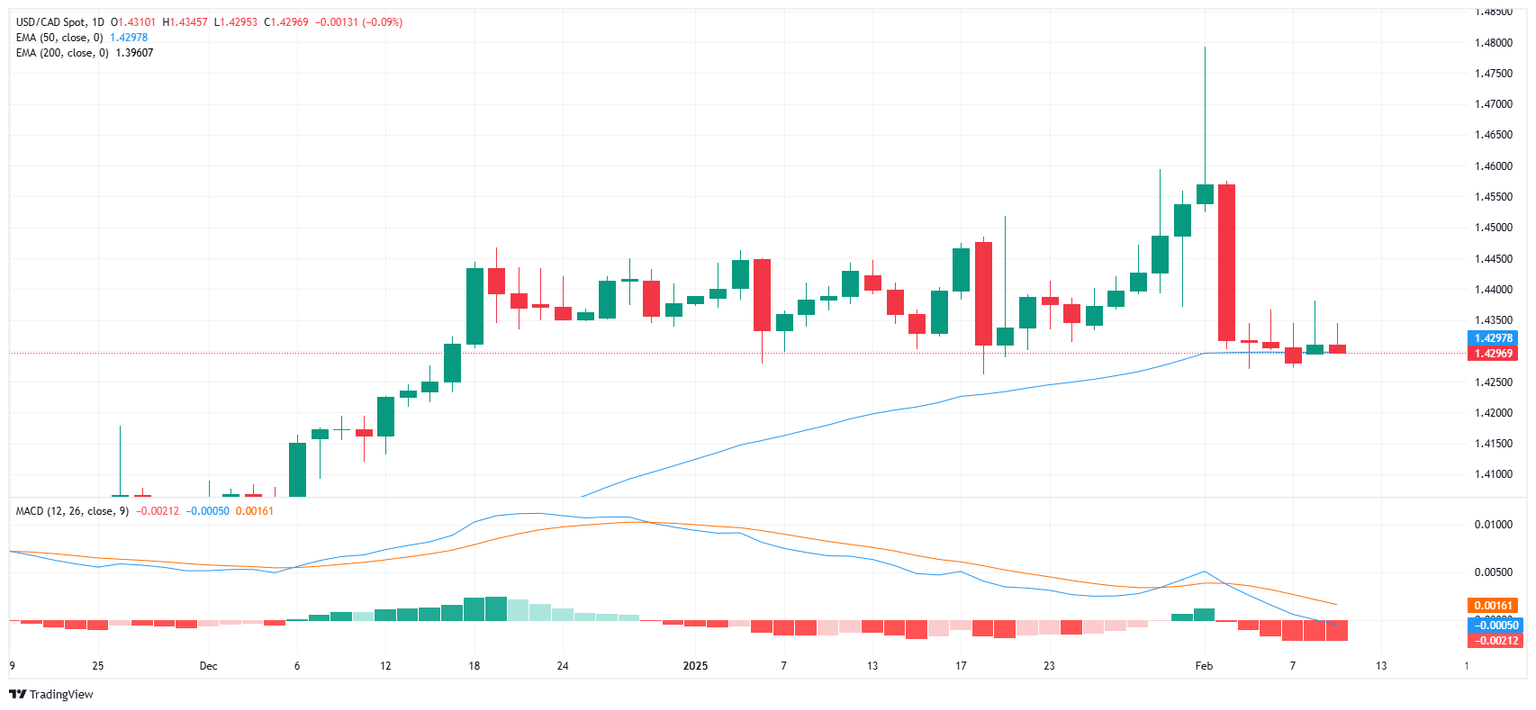Click the 0.01000 level on MACD scale

[1495, 524]
